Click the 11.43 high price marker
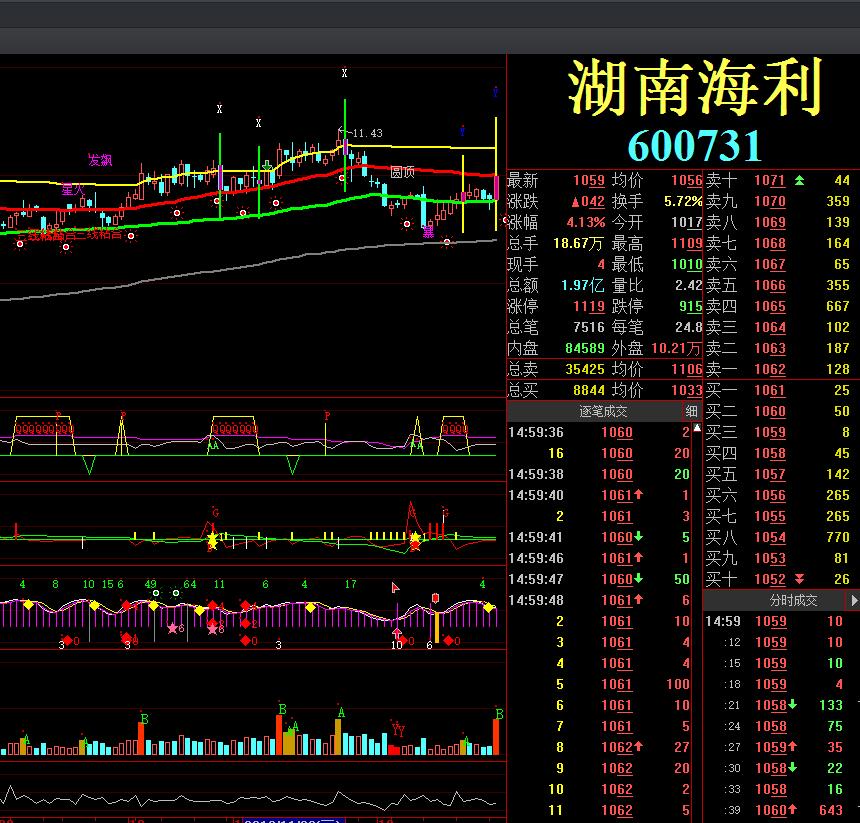860x823 pixels. pos(367,133)
